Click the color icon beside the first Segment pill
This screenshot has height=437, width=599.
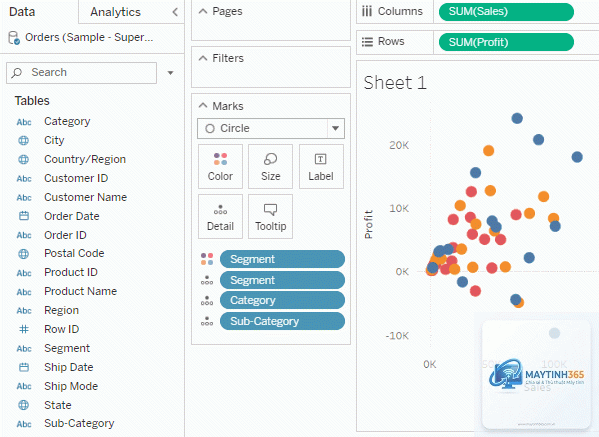point(207,259)
